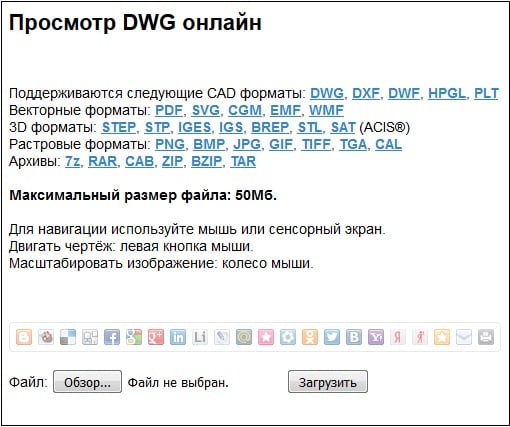Open the TIFF format link
The image size is (510, 427).
316,144
